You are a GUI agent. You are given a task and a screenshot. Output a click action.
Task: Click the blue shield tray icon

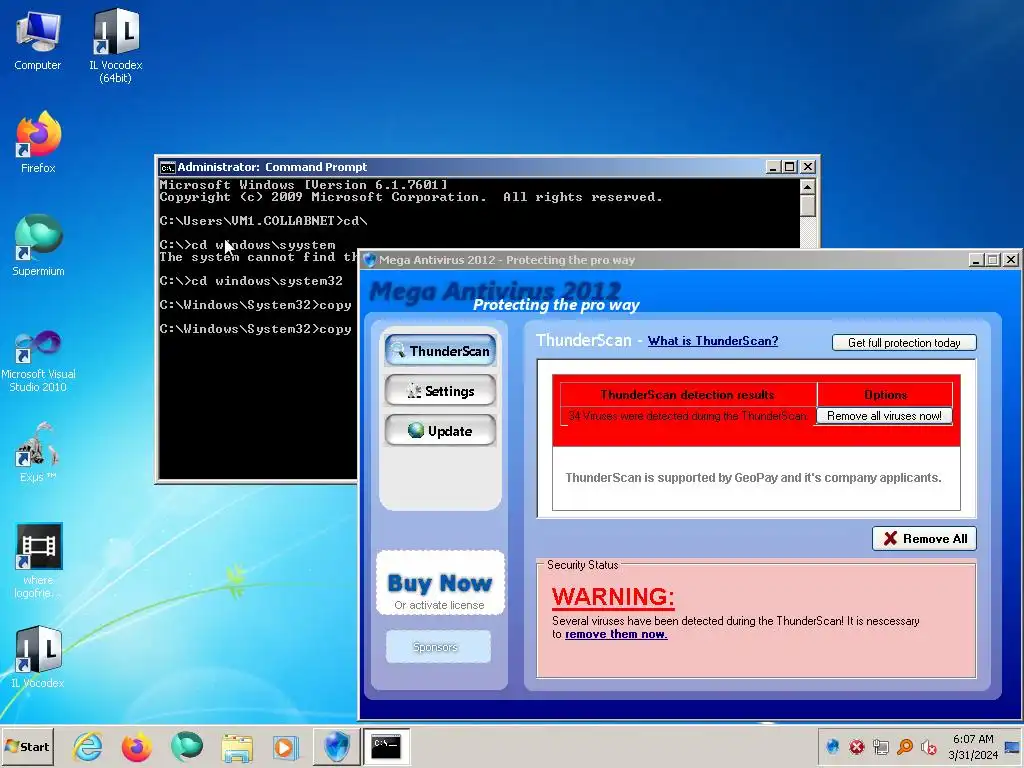coord(832,746)
